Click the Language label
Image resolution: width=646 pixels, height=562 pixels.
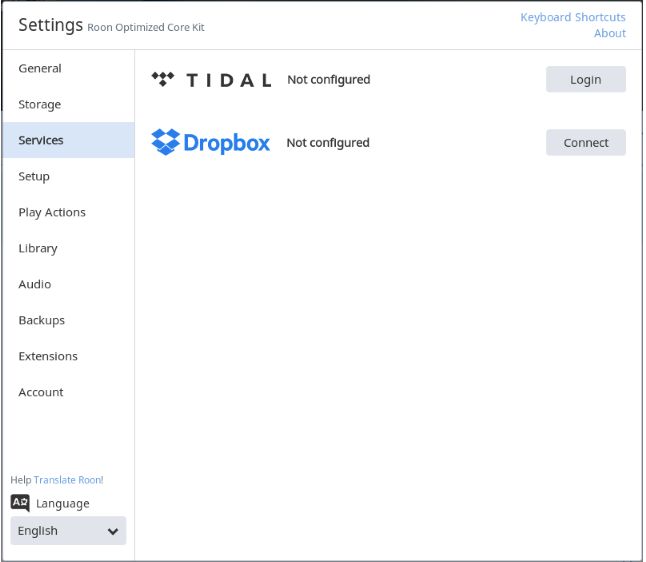click(x=63, y=503)
